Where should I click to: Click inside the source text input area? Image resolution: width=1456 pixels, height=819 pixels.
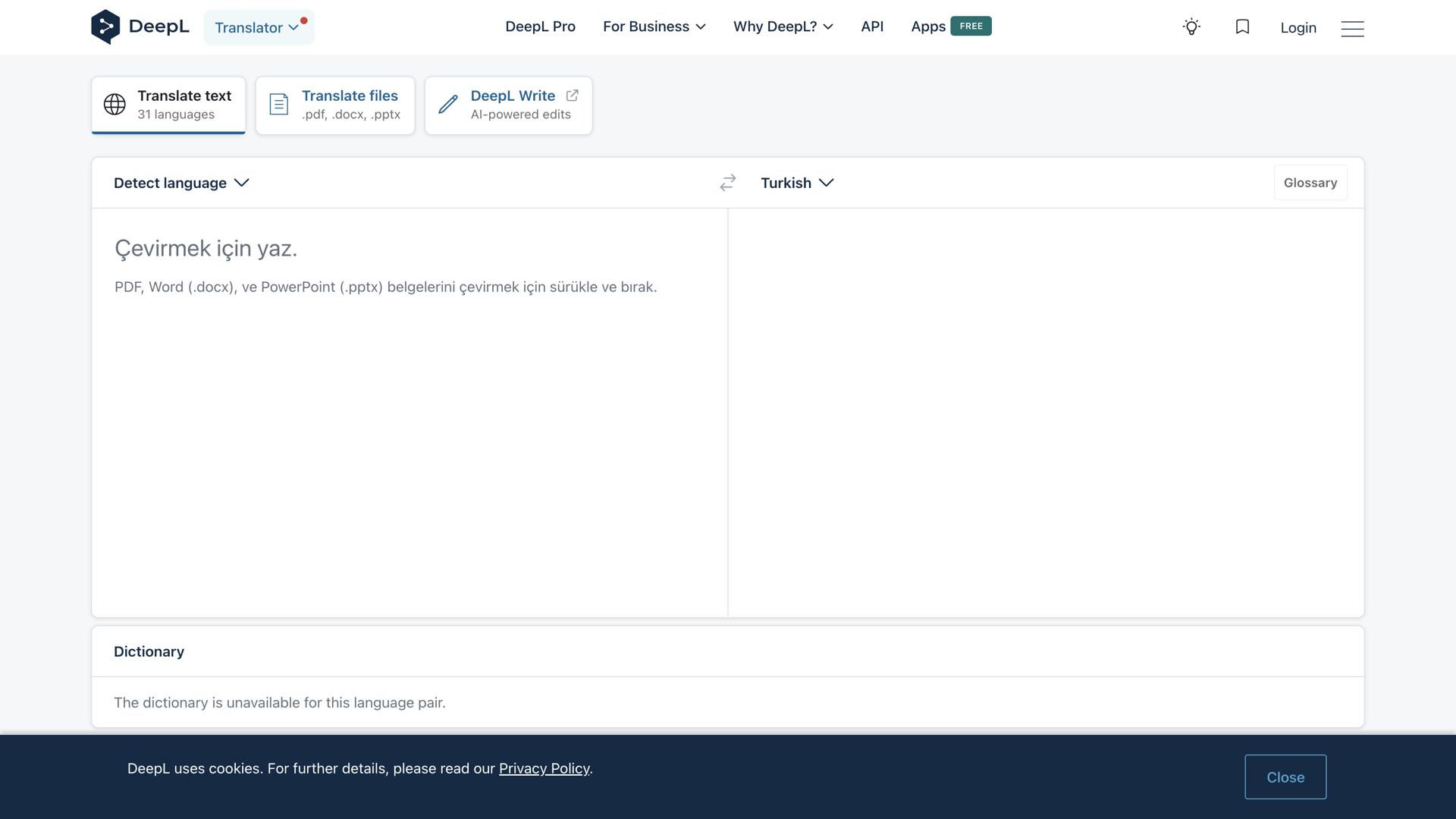(x=409, y=379)
